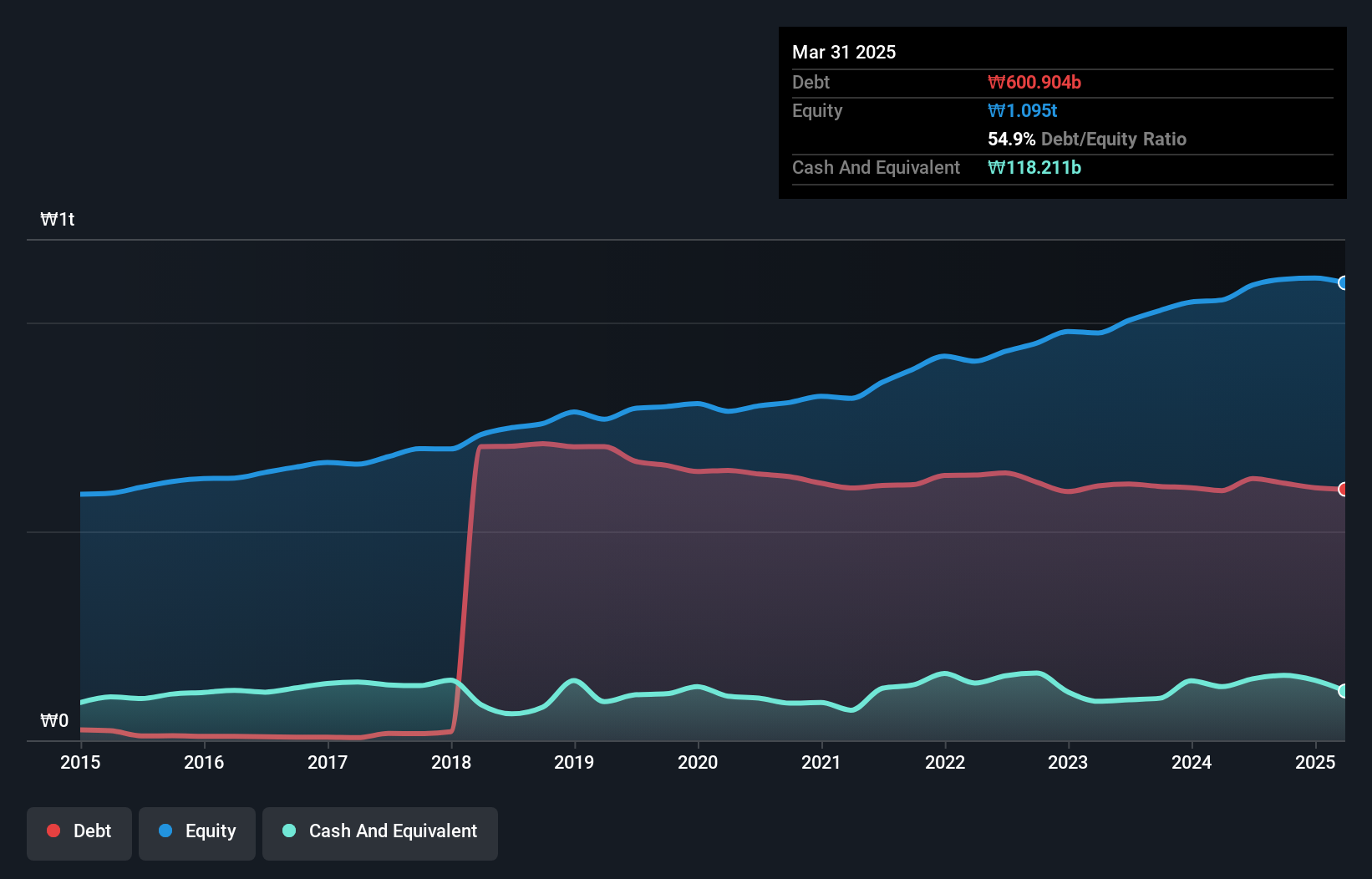Select the teal Cash And Equivalent dot
1372x879 pixels.
pos(287,831)
